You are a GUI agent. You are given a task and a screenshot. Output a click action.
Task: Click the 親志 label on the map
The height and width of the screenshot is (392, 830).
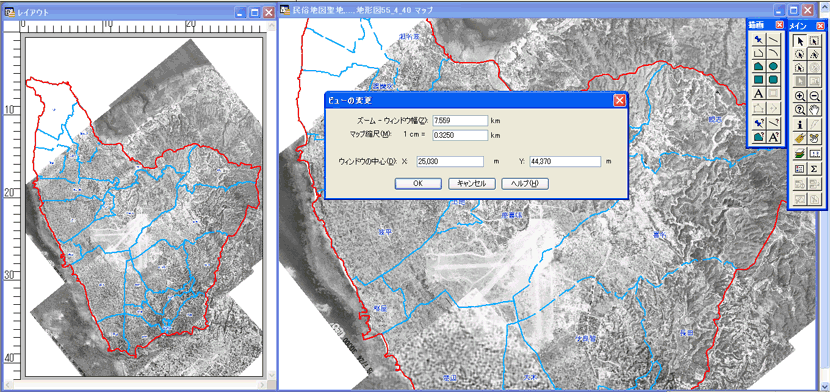pos(715,120)
